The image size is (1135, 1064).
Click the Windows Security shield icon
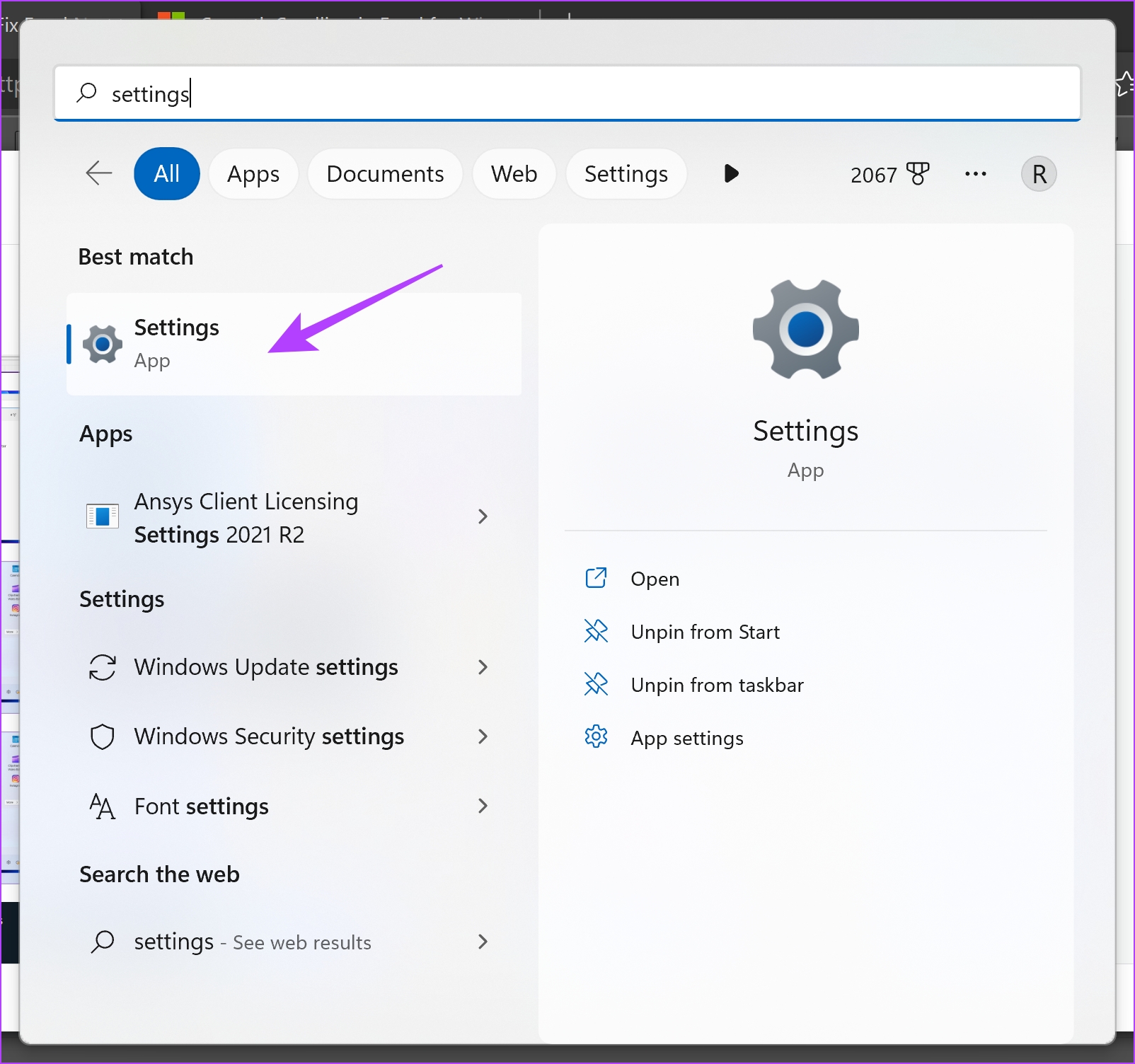[x=103, y=736]
